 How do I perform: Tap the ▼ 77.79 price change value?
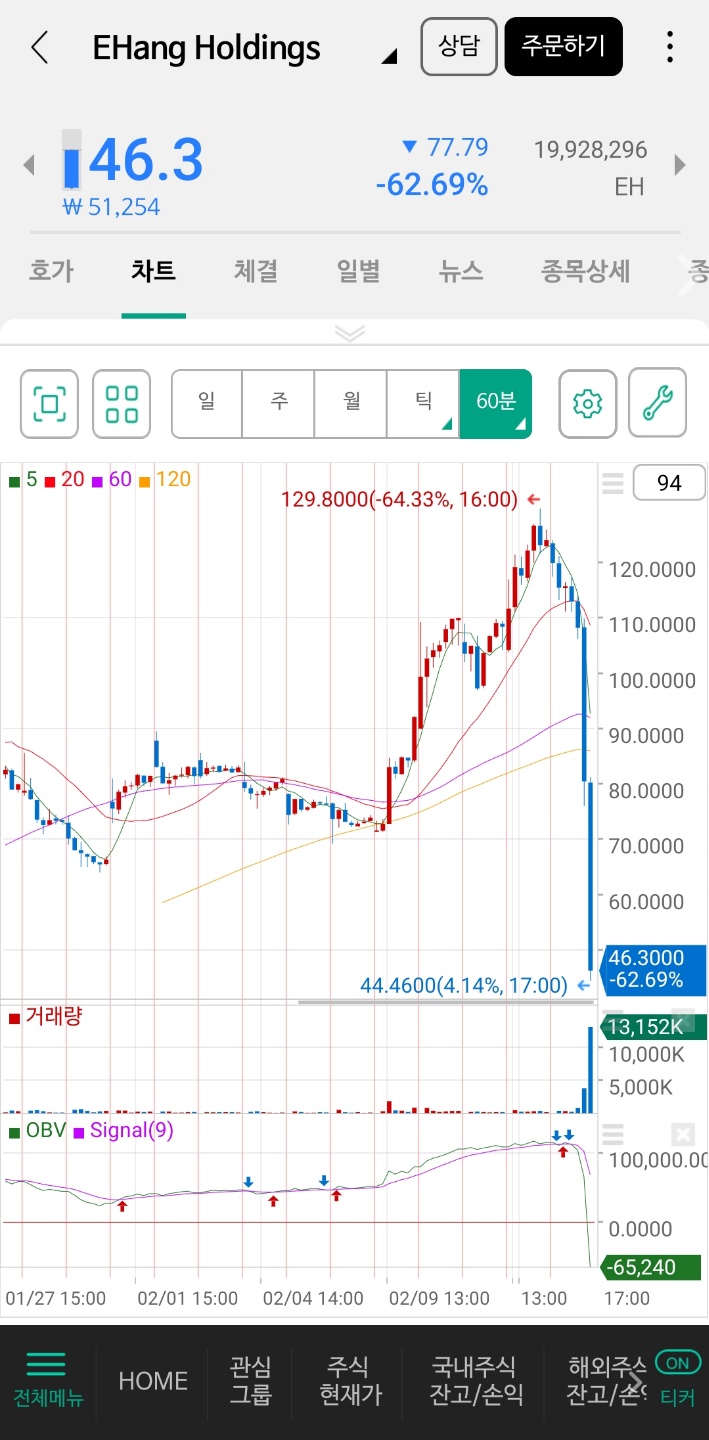[445, 148]
